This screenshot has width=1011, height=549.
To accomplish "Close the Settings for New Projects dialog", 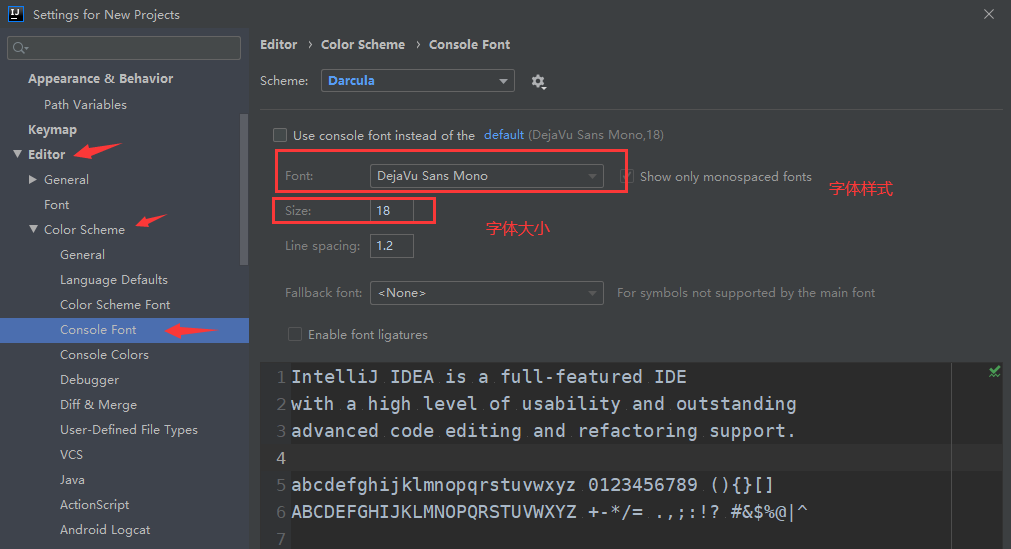I will pyautogui.click(x=988, y=14).
